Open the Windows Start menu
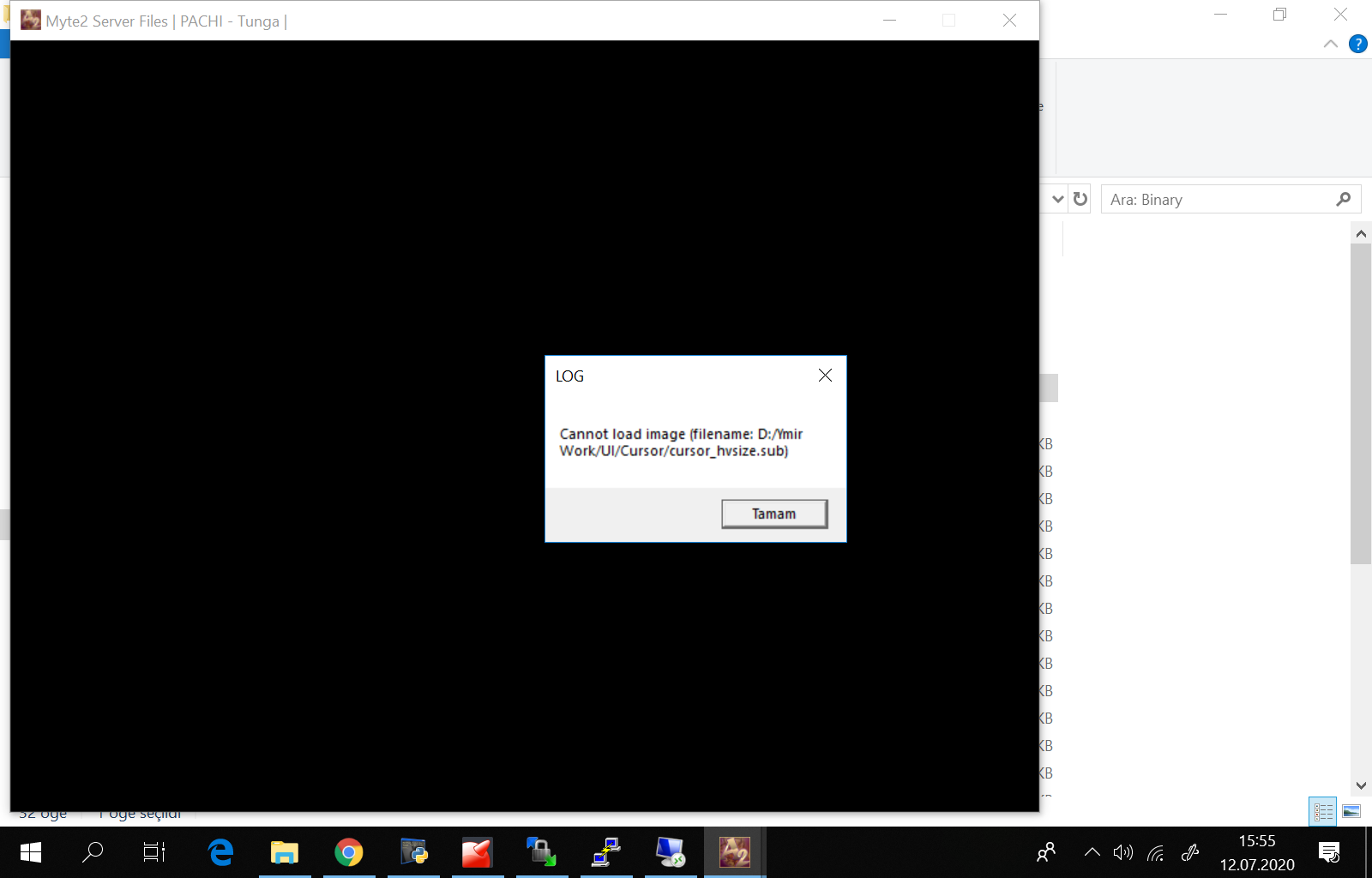The width and height of the screenshot is (1372, 878). (31, 852)
